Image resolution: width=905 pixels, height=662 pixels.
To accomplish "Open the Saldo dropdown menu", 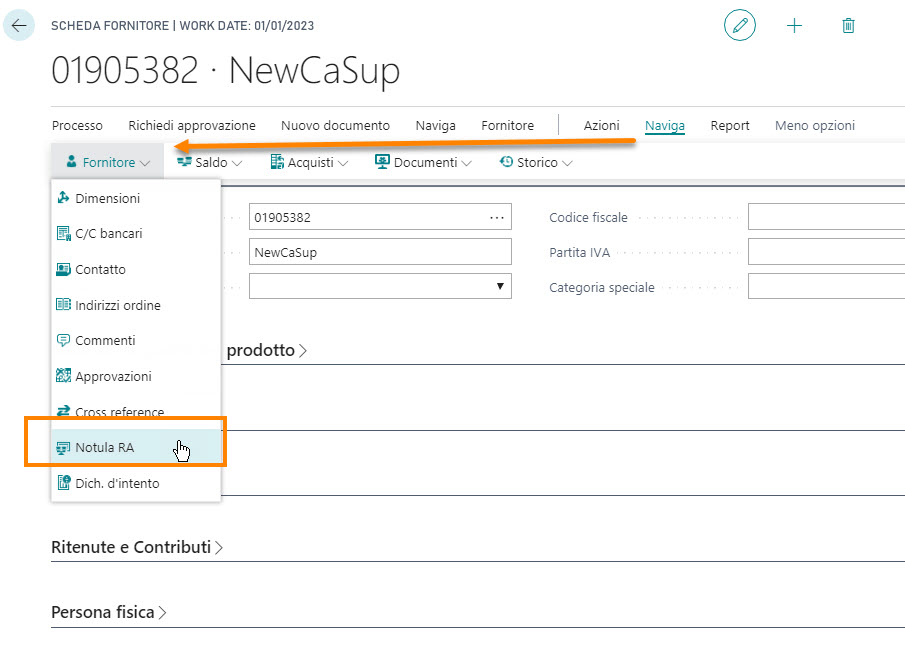I will point(210,162).
